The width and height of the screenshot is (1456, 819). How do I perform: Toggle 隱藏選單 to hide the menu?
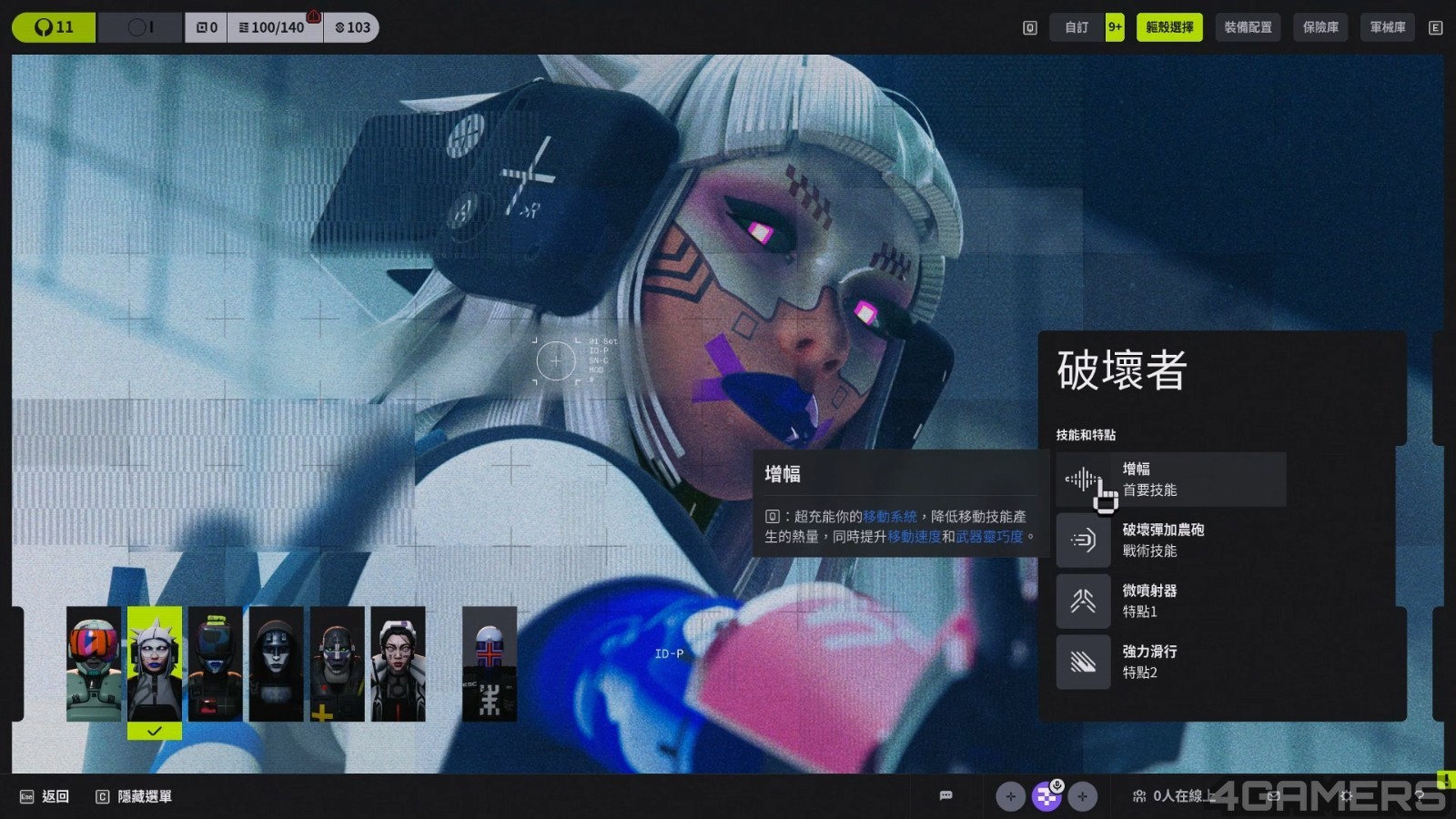click(x=135, y=797)
